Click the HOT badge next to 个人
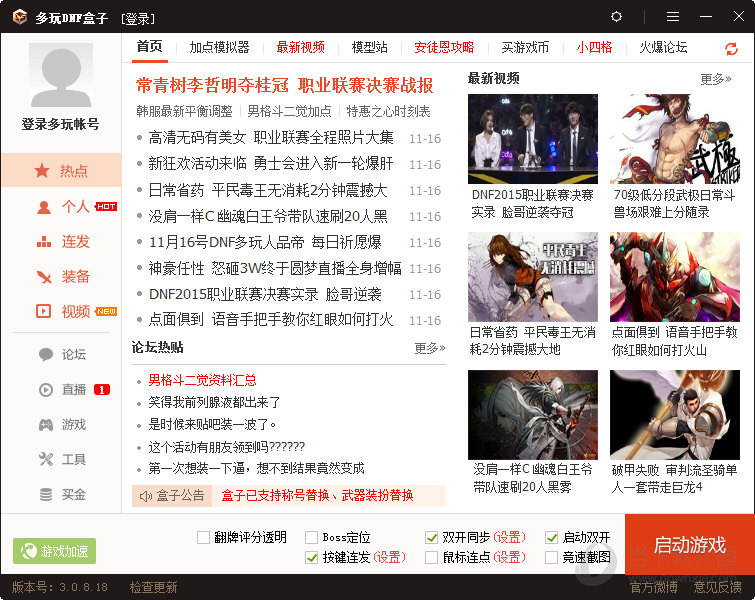This screenshot has height=600, width=755. point(106,207)
